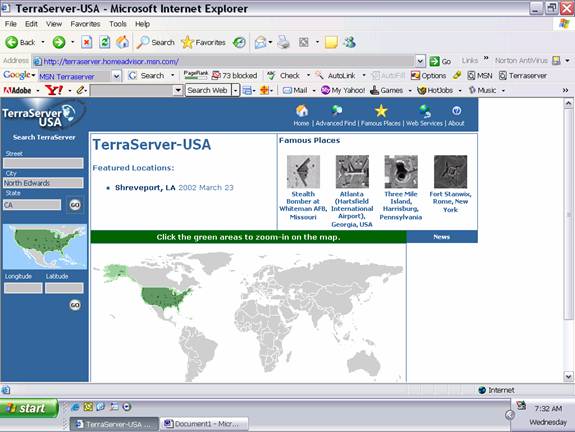The image size is (575, 432).
Task: Click the MSN bookmark button
Action: [x=480, y=76]
